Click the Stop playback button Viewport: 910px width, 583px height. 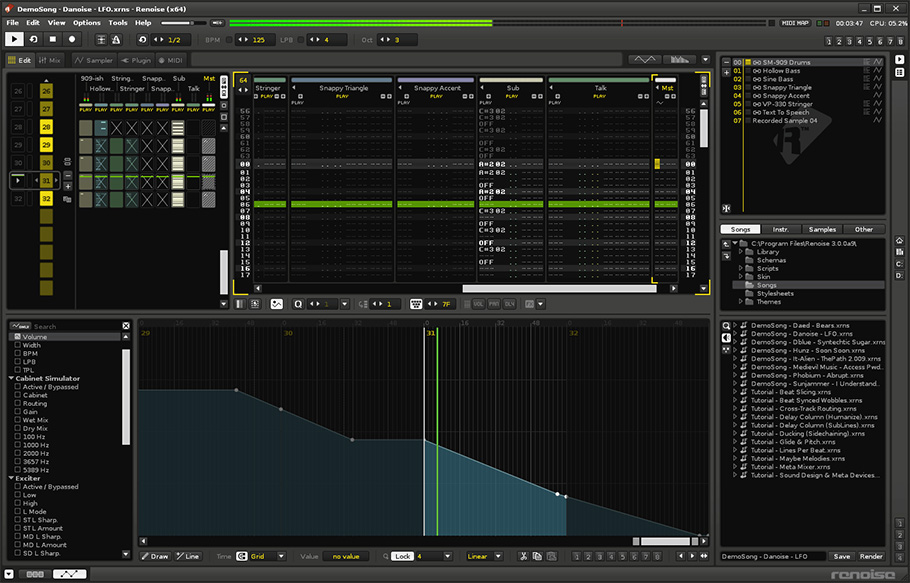[53, 39]
